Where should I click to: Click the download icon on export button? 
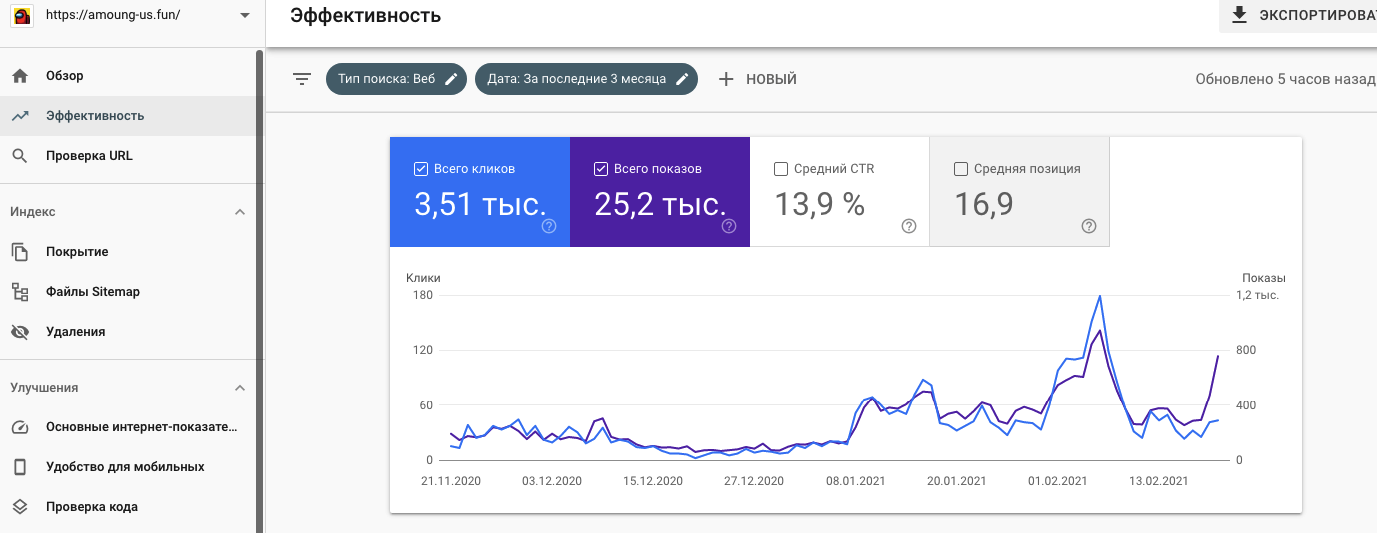pyautogui.click(x=1240, y=15)
